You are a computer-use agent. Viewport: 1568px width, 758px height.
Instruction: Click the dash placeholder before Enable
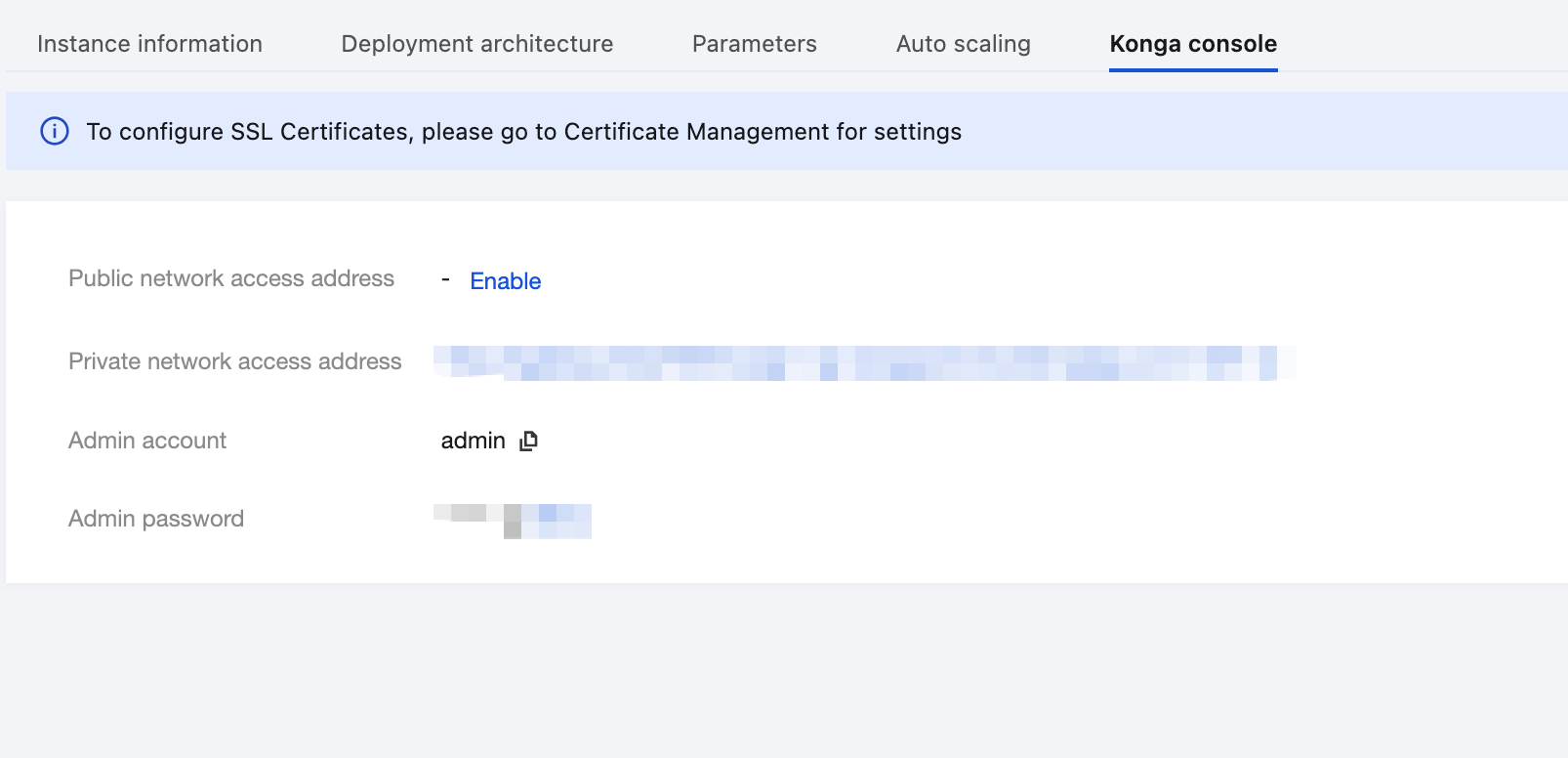(x=445, y=280)
